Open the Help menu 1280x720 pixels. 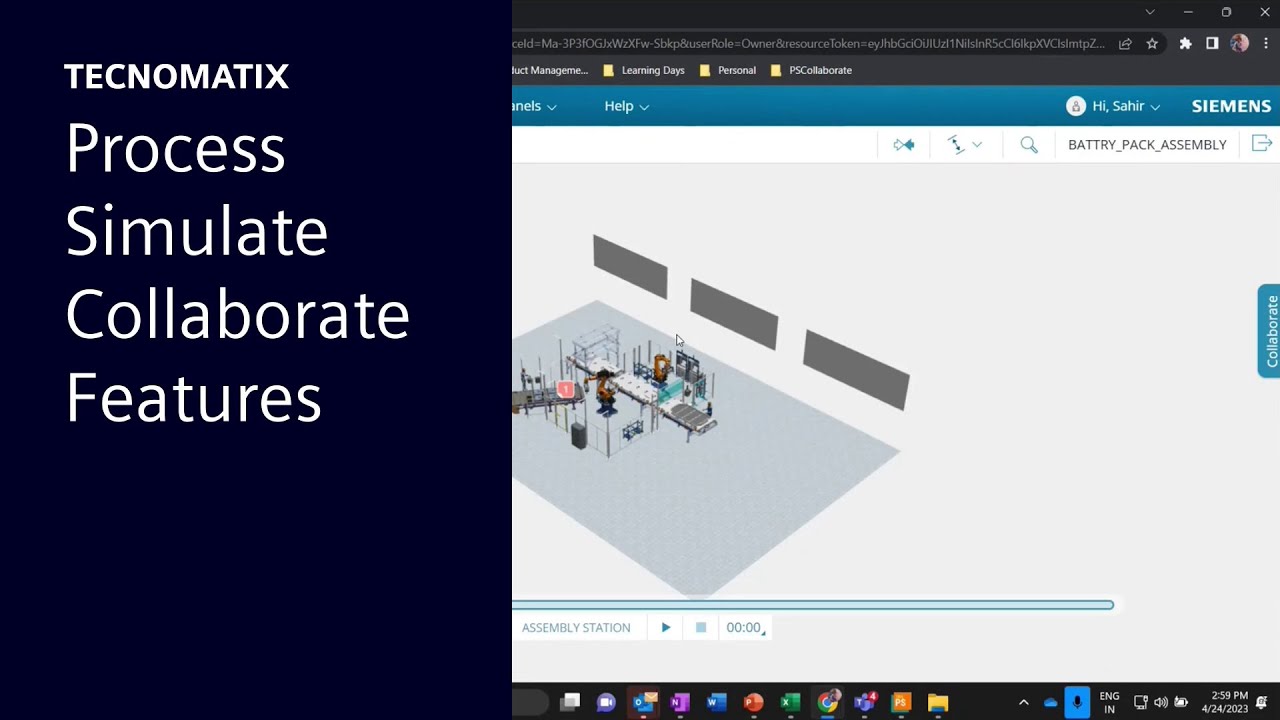tap(626, 106)
